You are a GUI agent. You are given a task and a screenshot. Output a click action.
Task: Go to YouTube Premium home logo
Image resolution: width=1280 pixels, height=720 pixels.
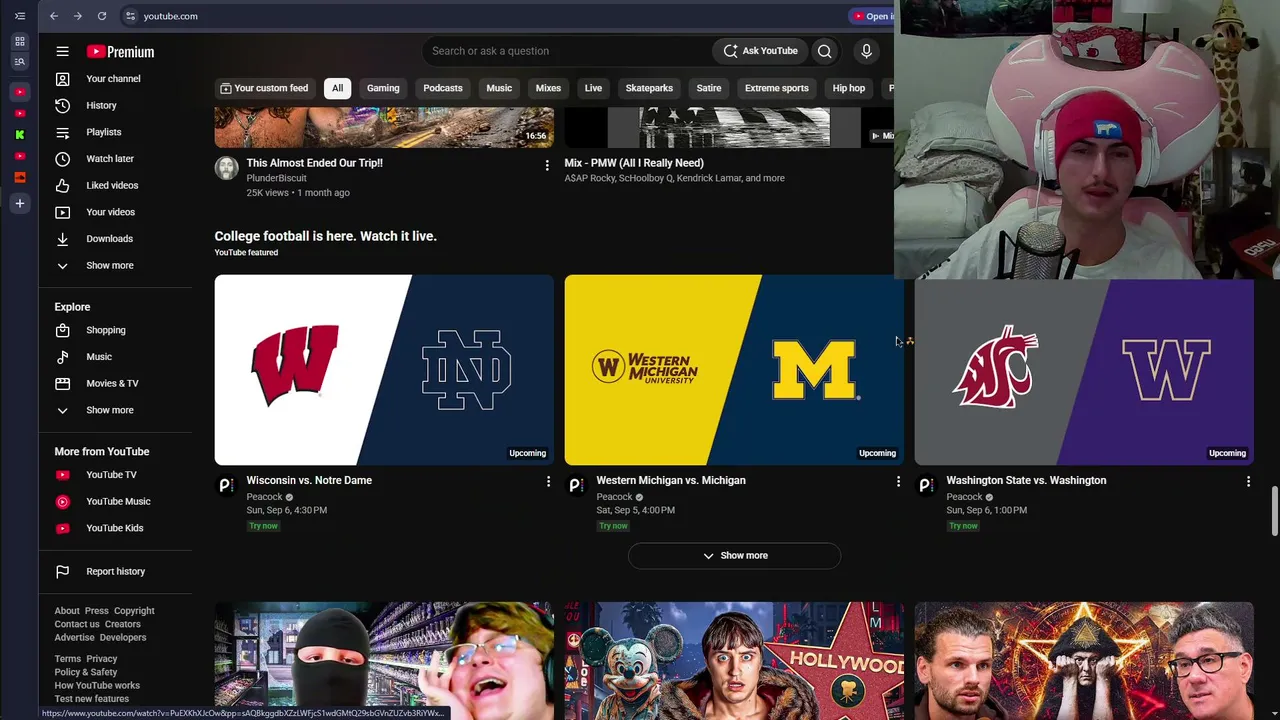[x=120, y=52]
